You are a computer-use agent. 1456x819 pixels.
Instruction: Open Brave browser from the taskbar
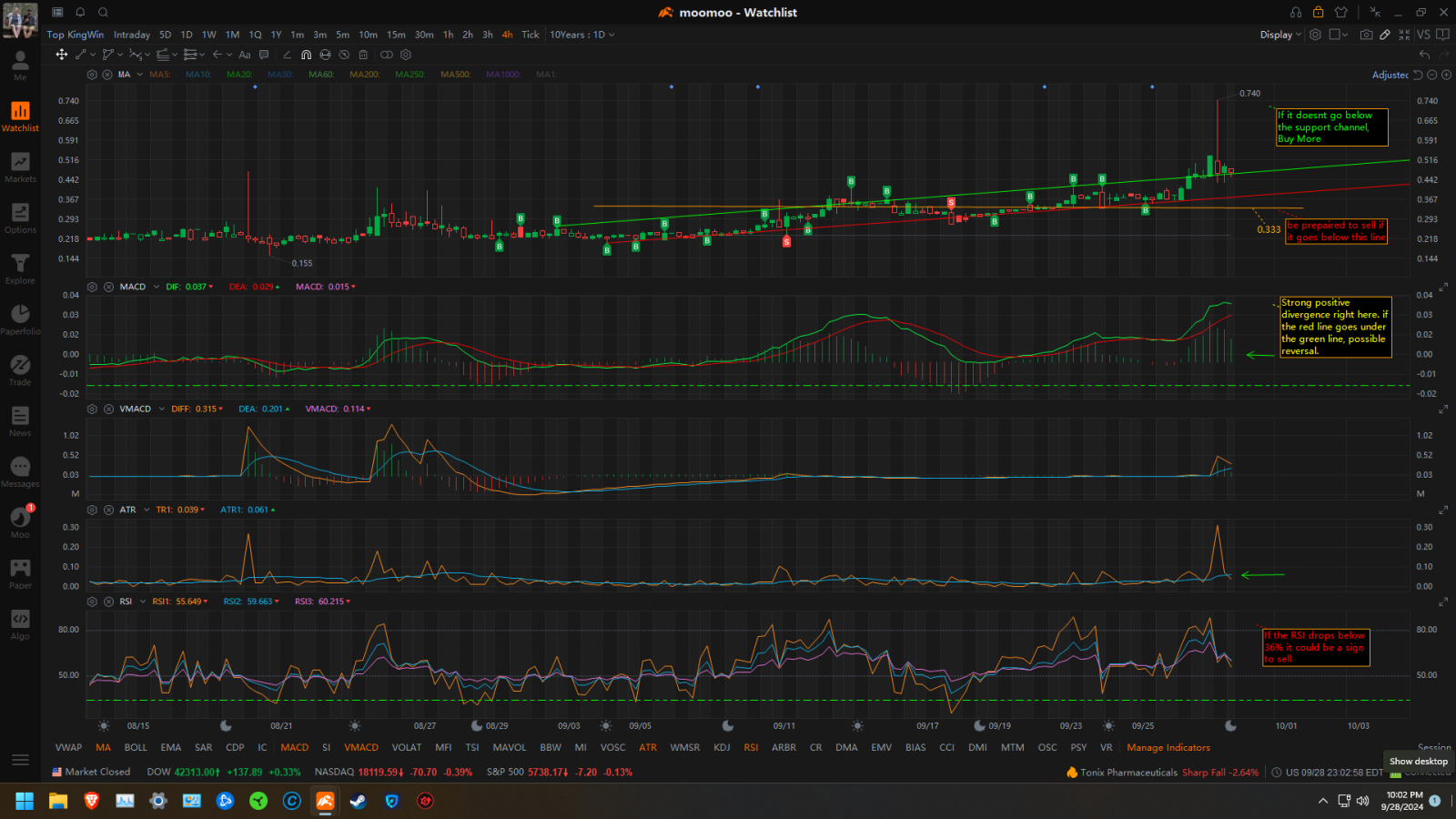92,801
